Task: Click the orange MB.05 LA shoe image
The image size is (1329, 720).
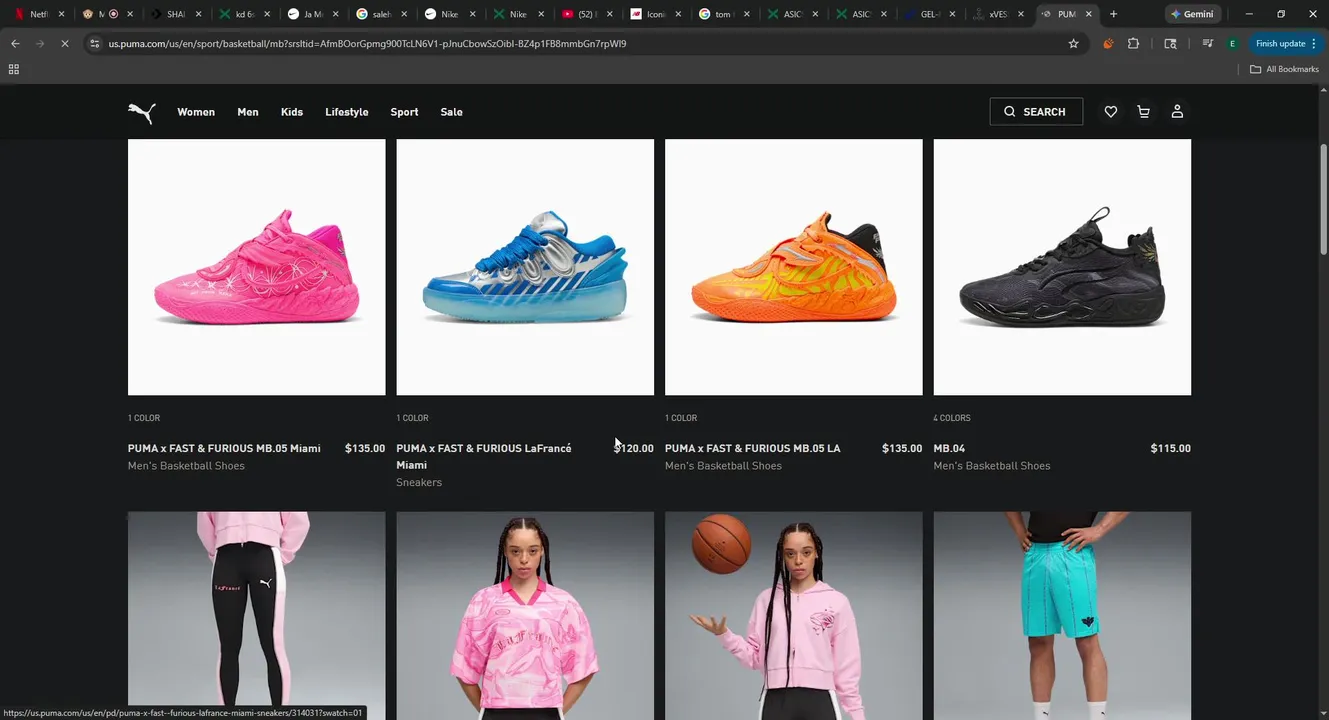Action: click(x=793, y=267)
